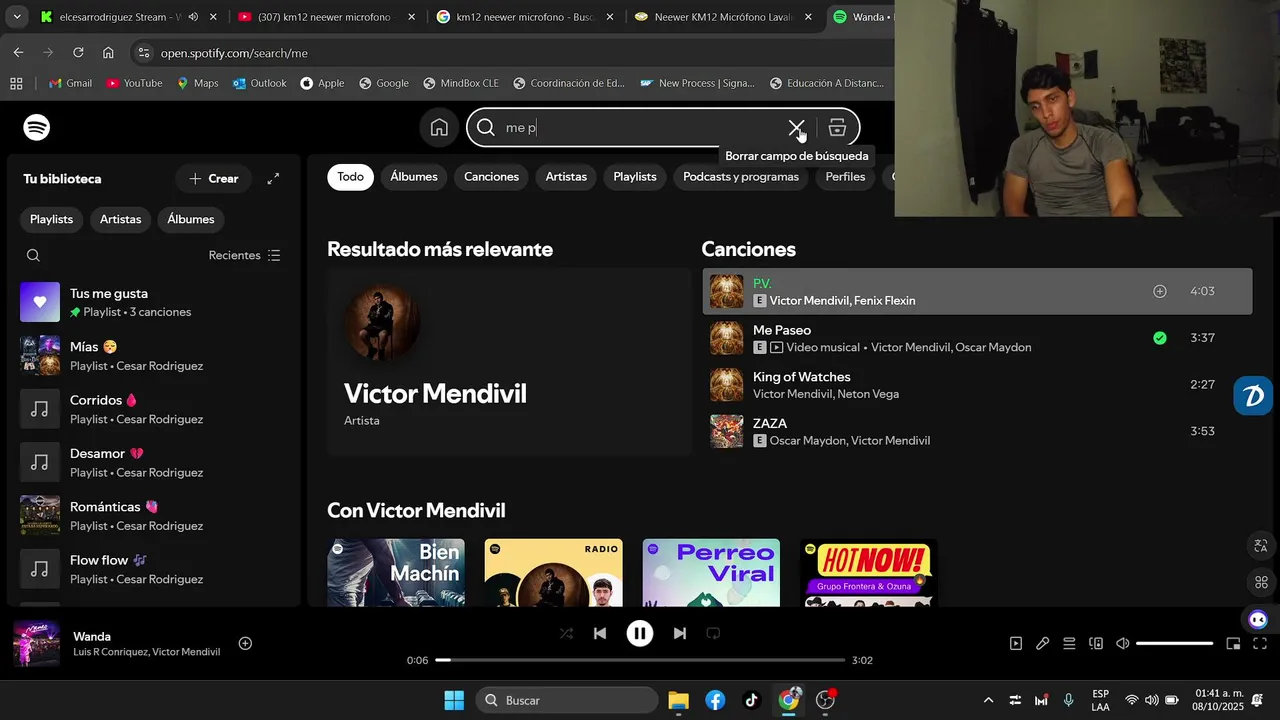Screen dimensions: 1280x720
Task: Toggle shuffle in the player
Action: pos(566,633)
